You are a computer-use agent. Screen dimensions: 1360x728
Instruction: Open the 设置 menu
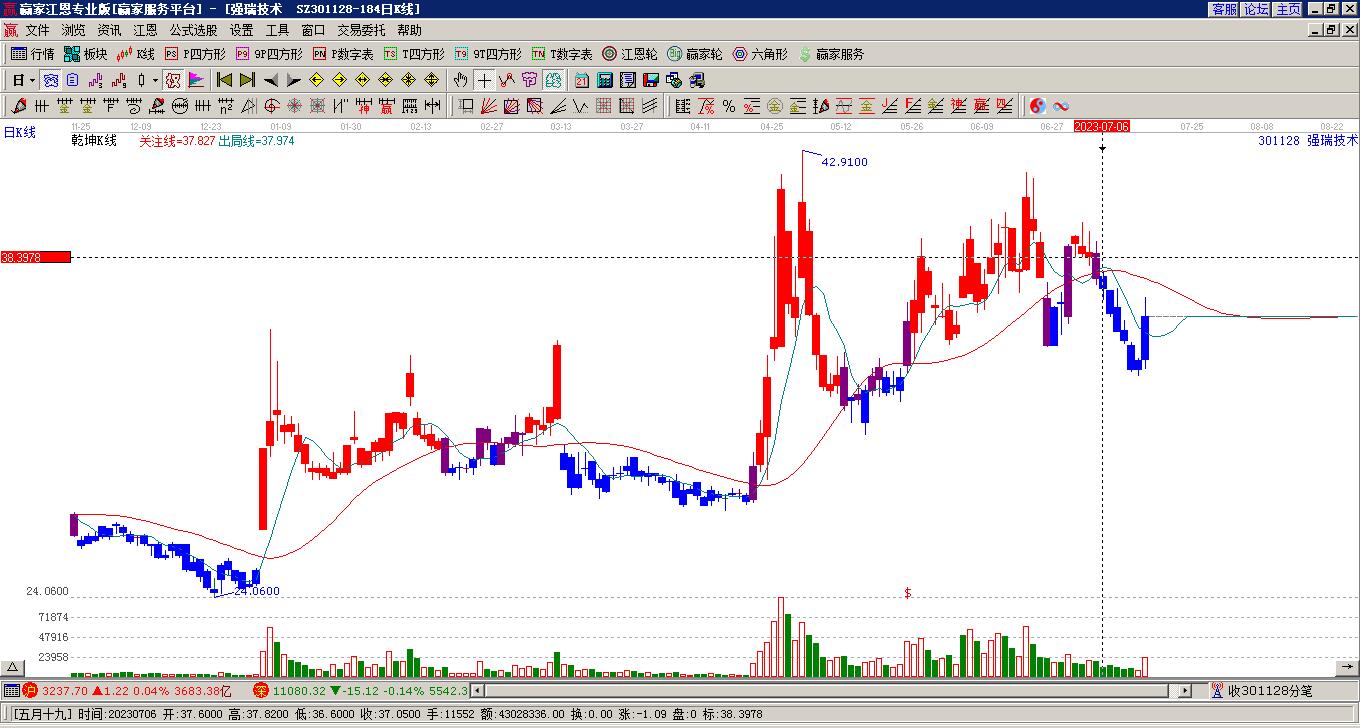pos(241,30)
